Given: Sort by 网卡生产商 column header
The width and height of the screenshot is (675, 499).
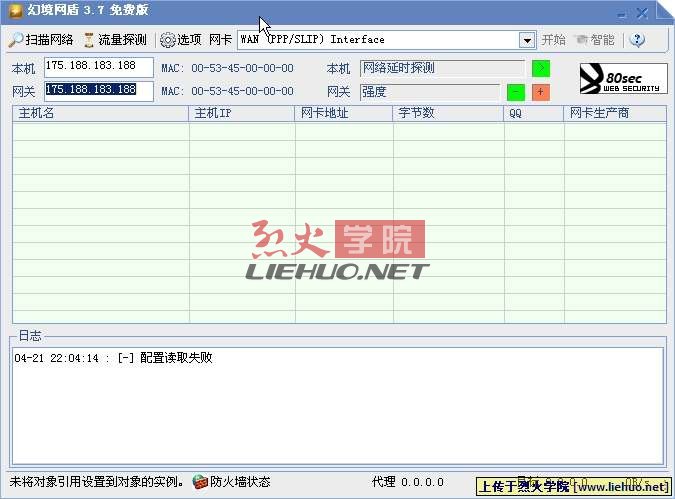Looking at the screenshot, I should (616, 113).
